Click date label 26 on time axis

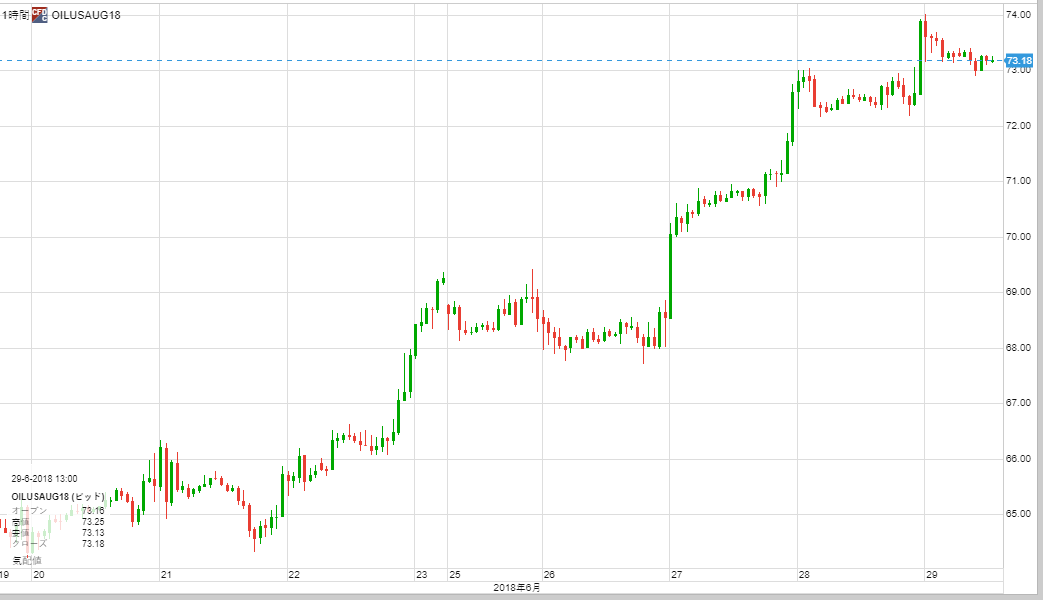click(549, 575)
